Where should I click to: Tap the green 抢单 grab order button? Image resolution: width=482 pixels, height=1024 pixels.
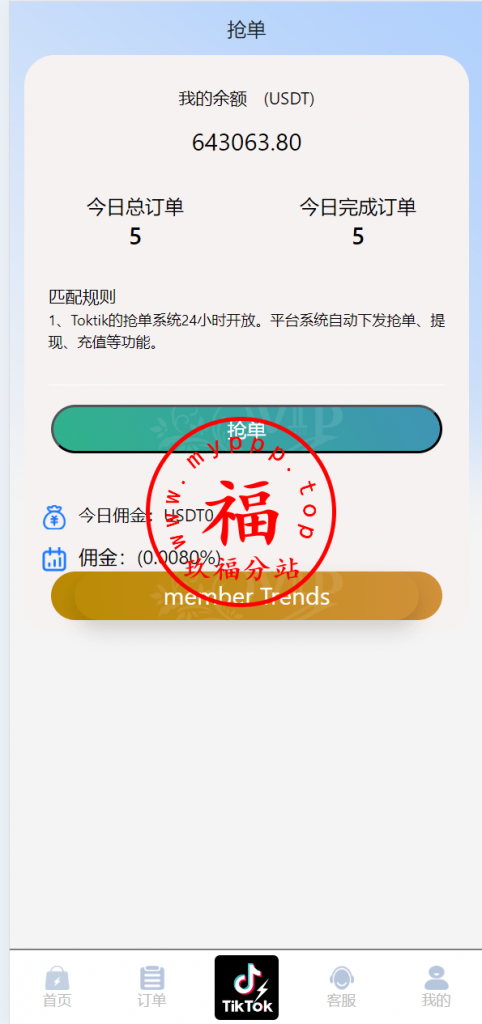click(246, 429)
